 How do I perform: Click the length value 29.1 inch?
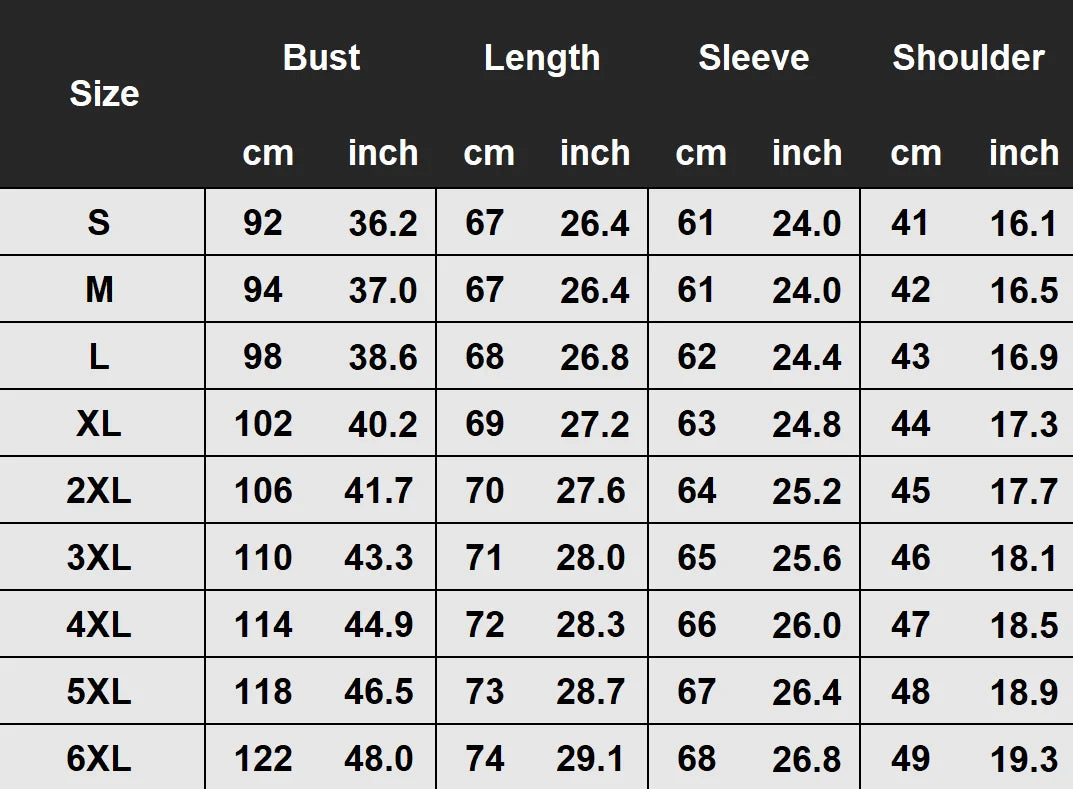591,759
